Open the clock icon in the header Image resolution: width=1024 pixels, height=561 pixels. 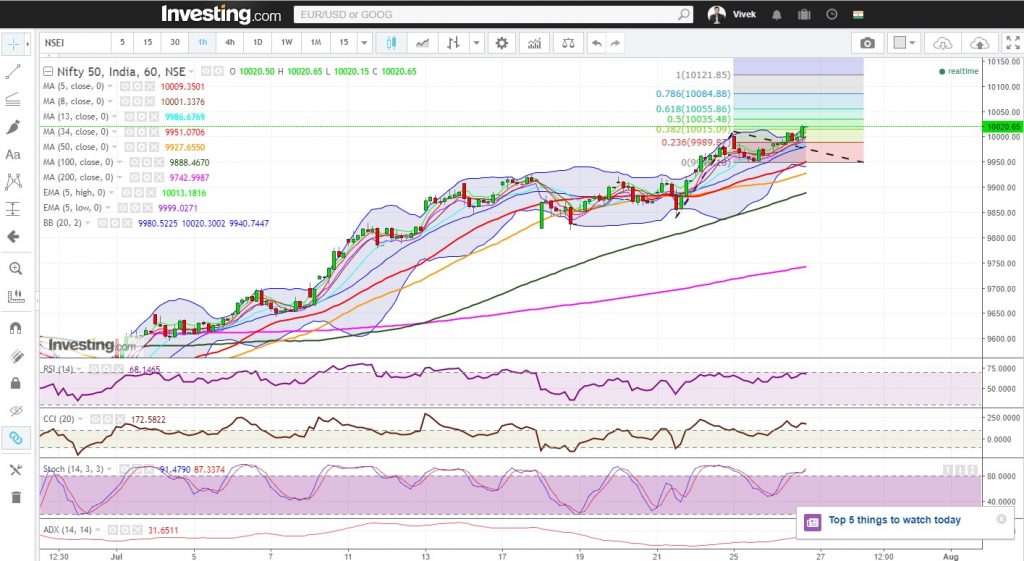(x=832, y=14)
